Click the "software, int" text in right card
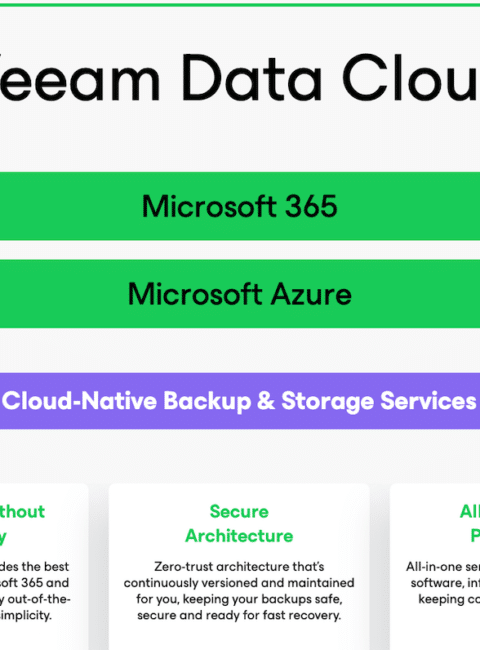 445,583
